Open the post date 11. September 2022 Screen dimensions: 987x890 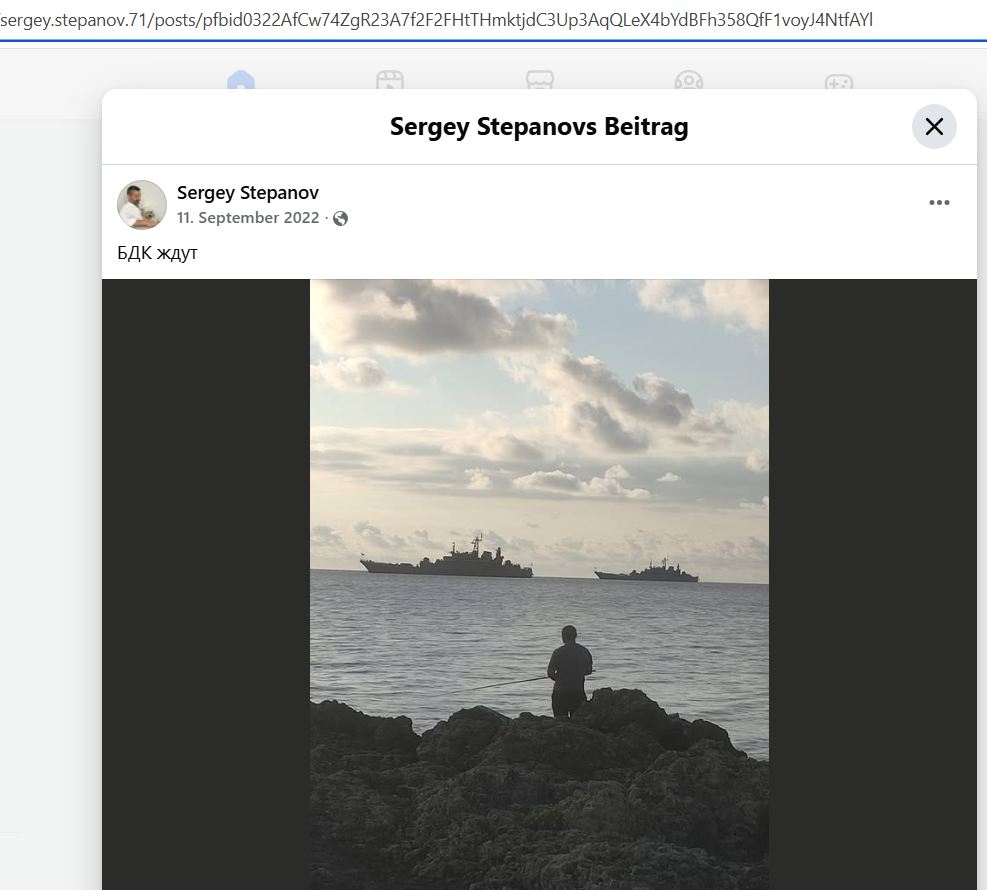click(248, 218)
